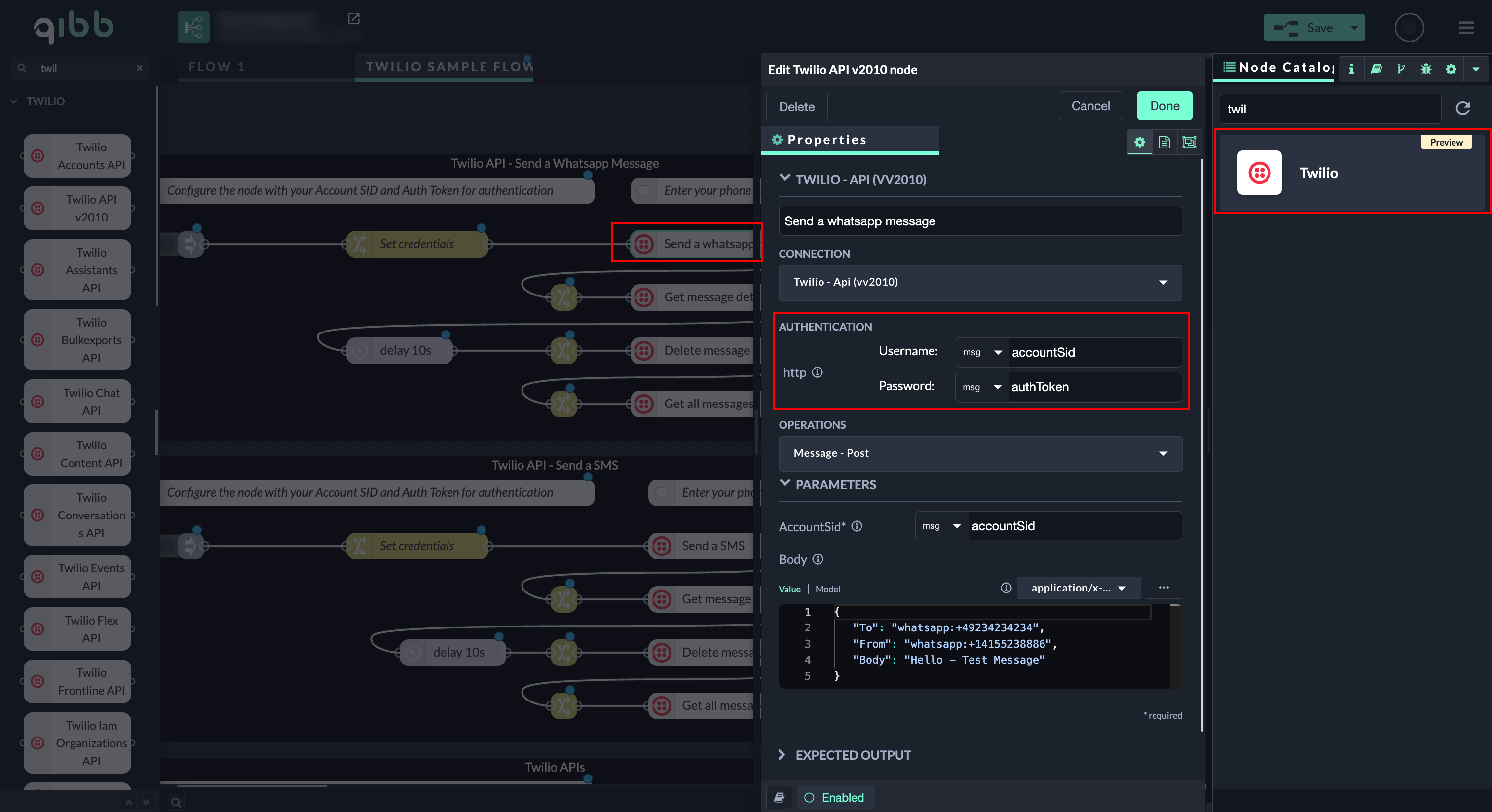Open the sidebar help book icon
Image resolution: width=1492 pixels, height=812 pixels.
[1376, 69]
